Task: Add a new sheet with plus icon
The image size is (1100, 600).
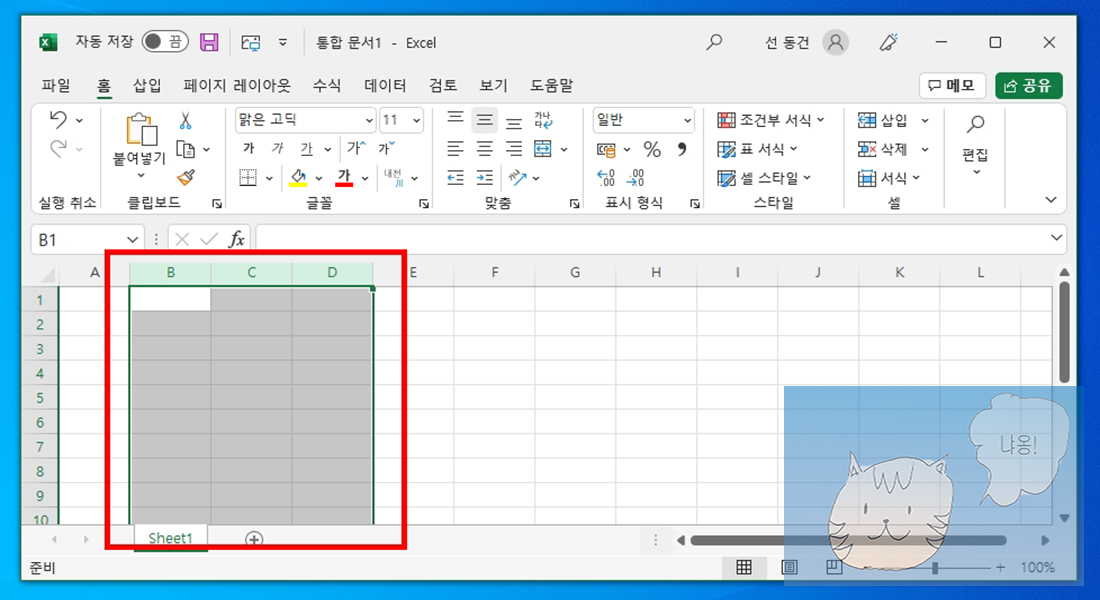Action: point(254,539)
